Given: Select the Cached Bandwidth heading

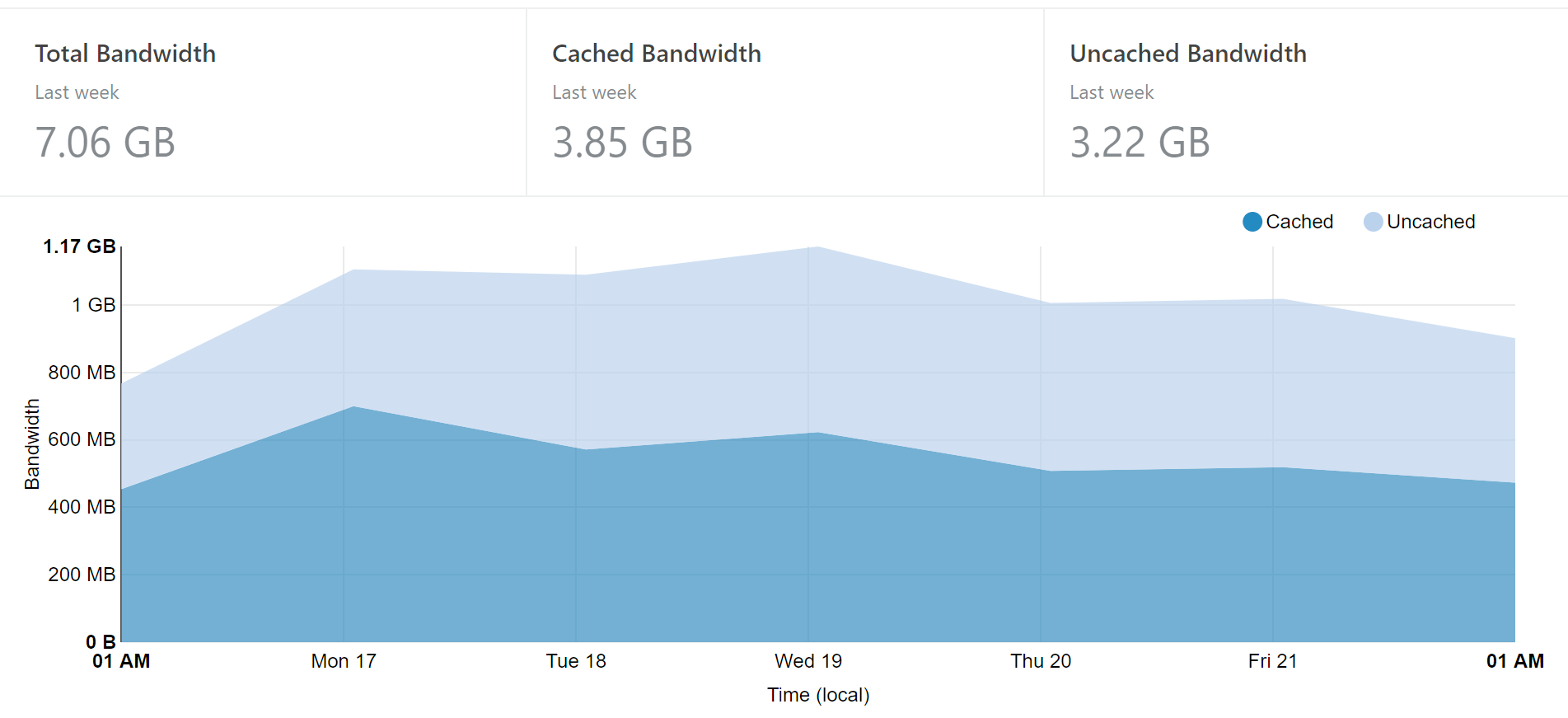Looking at the screenshot, I should [656, 54].
